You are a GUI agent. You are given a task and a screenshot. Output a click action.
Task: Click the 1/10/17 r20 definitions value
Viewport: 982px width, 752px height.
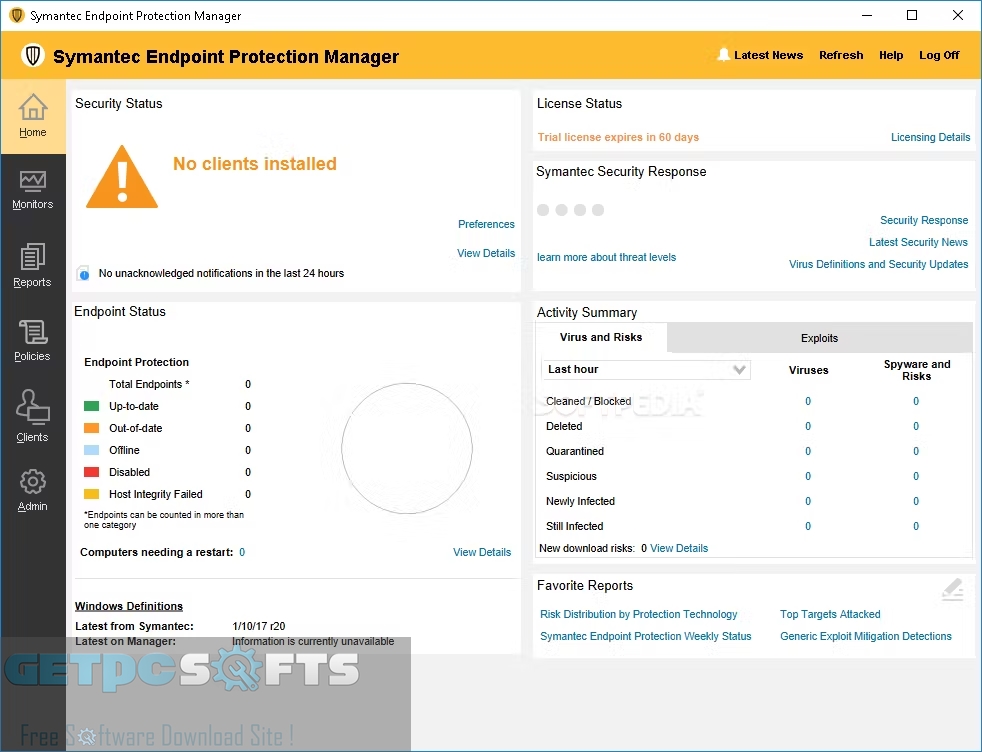pyautogui.click(x=259, y=626)
